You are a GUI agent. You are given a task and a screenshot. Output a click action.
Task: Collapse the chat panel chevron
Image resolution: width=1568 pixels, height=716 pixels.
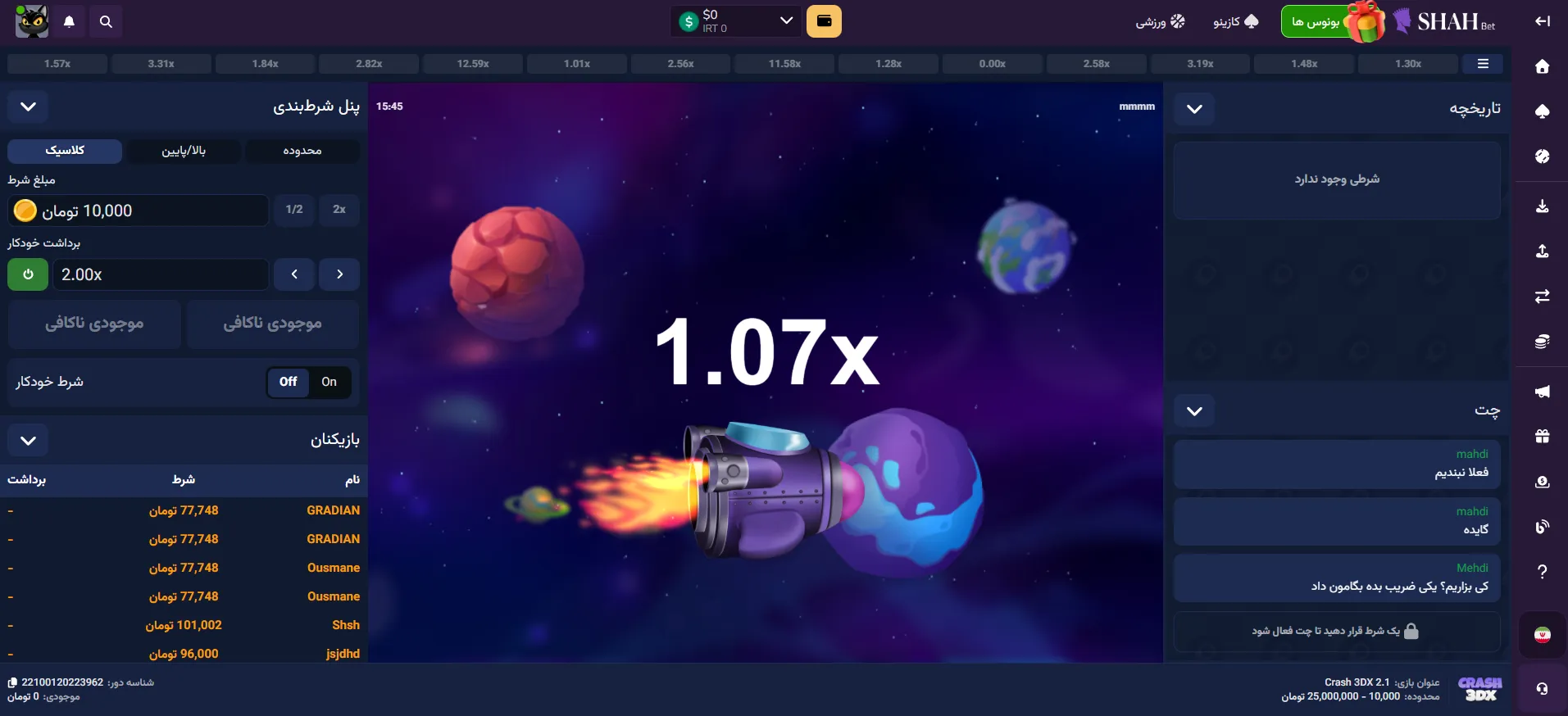[x=1194, y=411]
